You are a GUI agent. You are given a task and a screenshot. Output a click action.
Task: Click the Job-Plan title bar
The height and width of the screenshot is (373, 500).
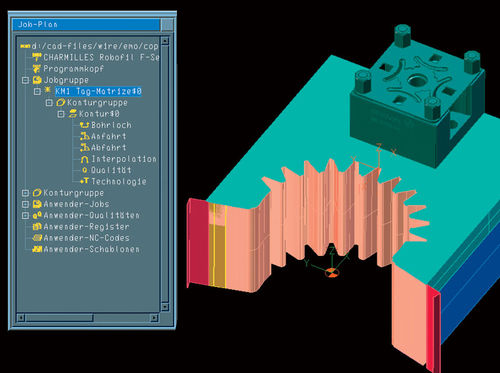pyautogui.click(x=86, y=25)
